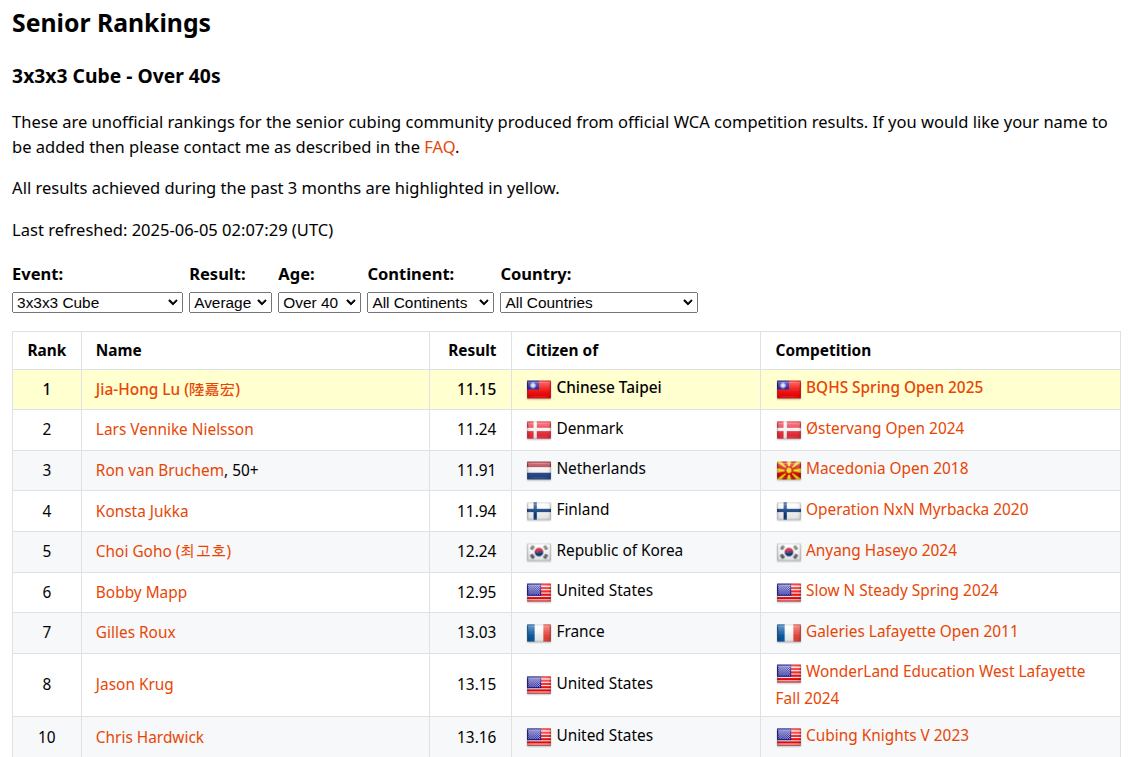The width and height of the screenshot is (1131, 757).
Task: Expand the Age dropdown showing Over 40
Action: [319, 302]
